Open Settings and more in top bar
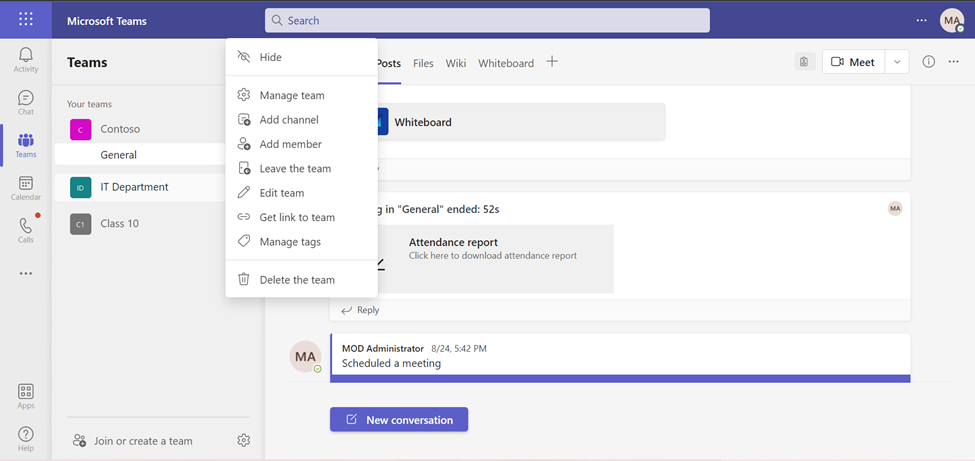 922,20
